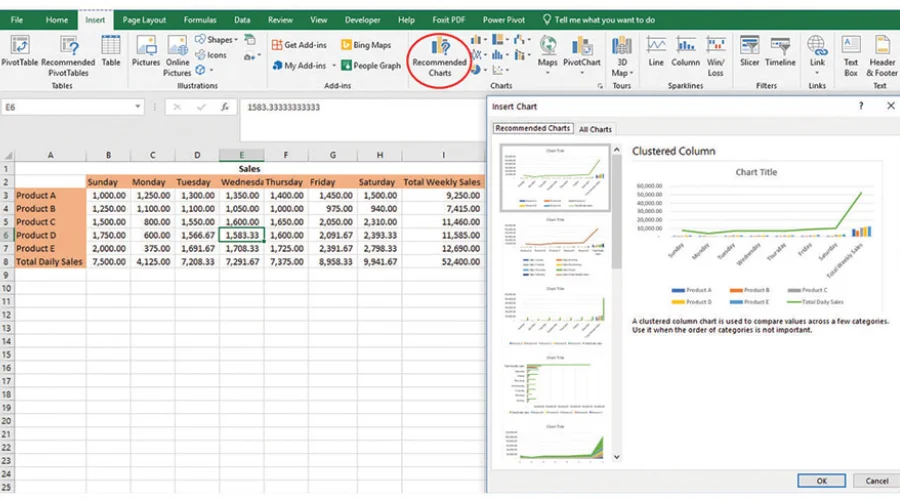
Task: Select column header E
Action: pos(242,155)
